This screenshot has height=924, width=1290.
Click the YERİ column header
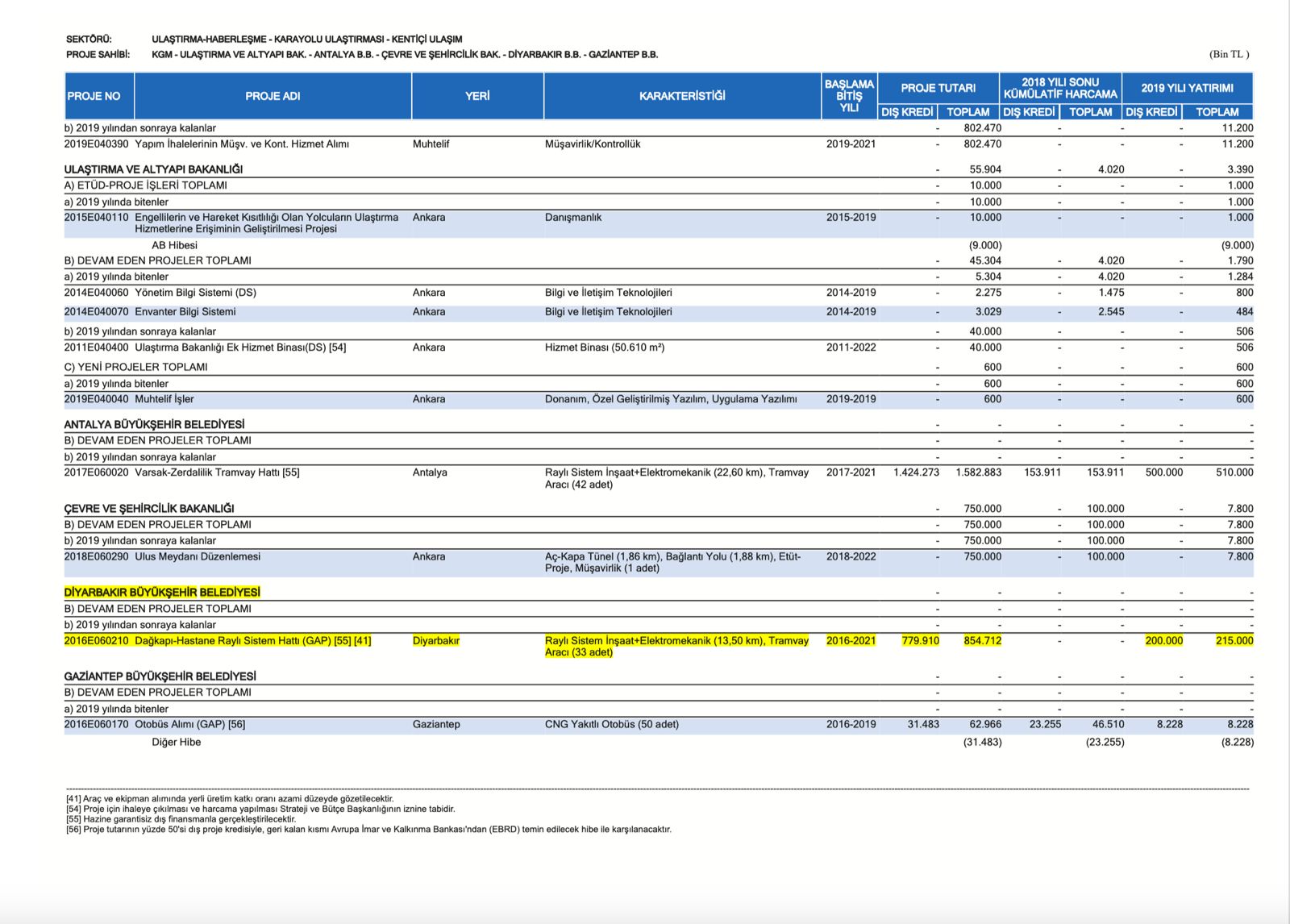pyautogui.click(x=477, y=96)
